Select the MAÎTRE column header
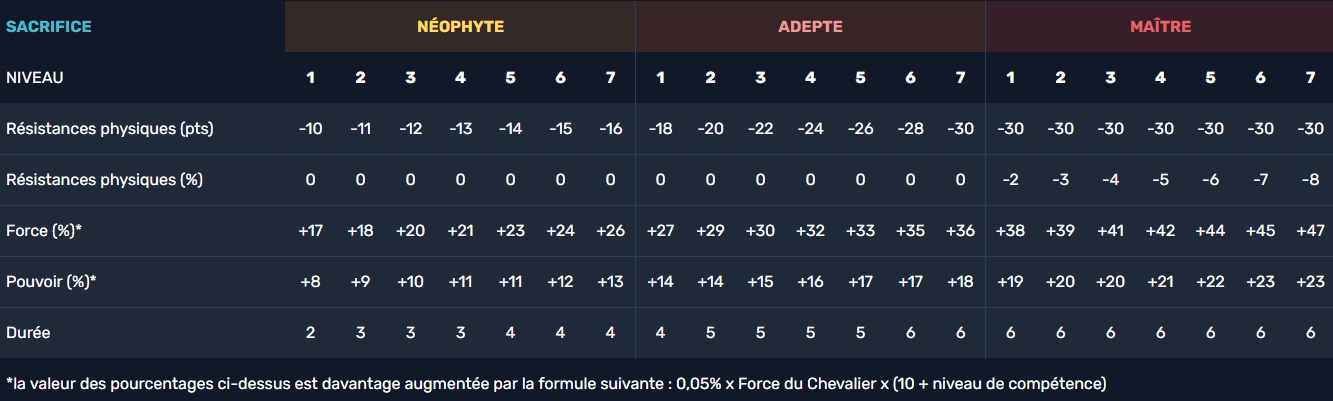Image resolution: width=1333 pixels, height=401 pixels. 1160,27
